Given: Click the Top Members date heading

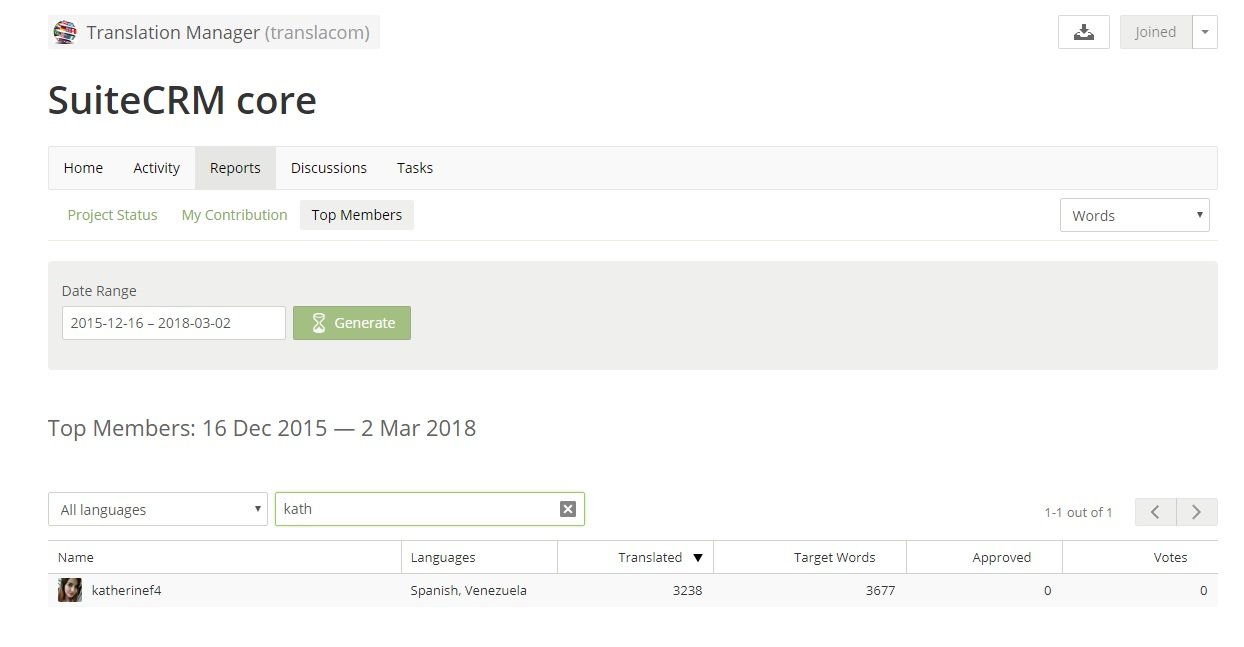Looking at the screenshot, I should tap(262, 428).
